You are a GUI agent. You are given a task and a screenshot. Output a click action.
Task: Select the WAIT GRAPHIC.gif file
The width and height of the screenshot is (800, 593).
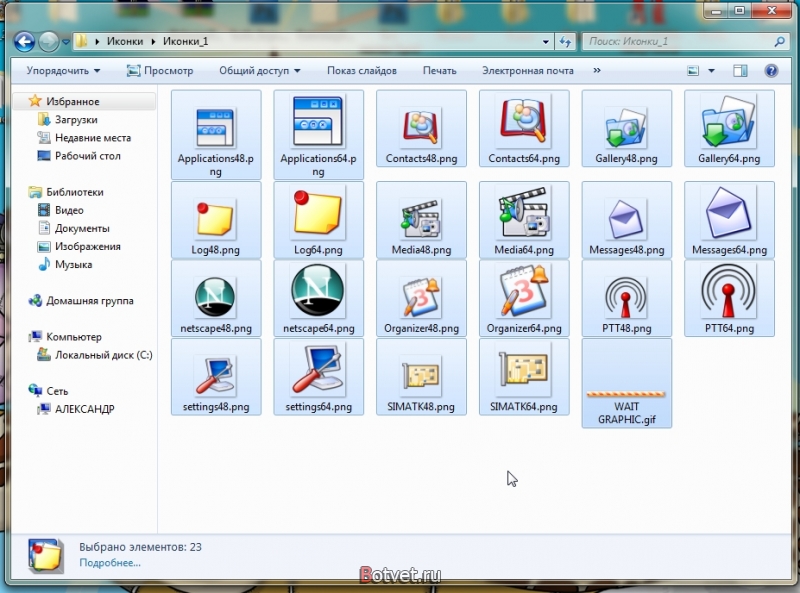626,383
